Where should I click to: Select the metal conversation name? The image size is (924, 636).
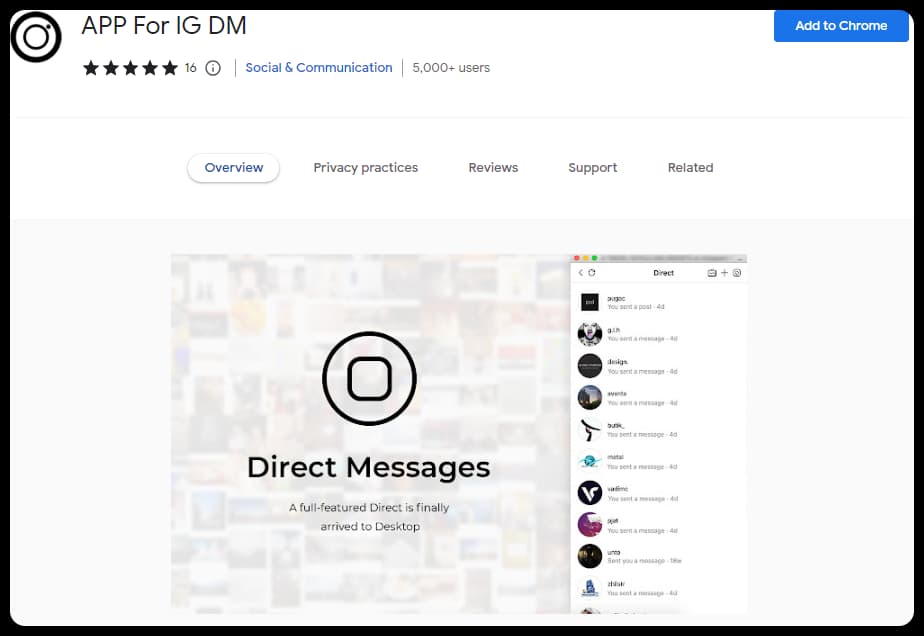pyautogui.click(x=615, y=457)
